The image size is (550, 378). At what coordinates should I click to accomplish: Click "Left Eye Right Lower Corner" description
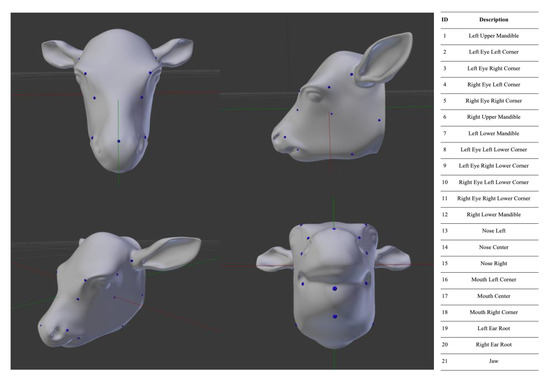(494, 166)
